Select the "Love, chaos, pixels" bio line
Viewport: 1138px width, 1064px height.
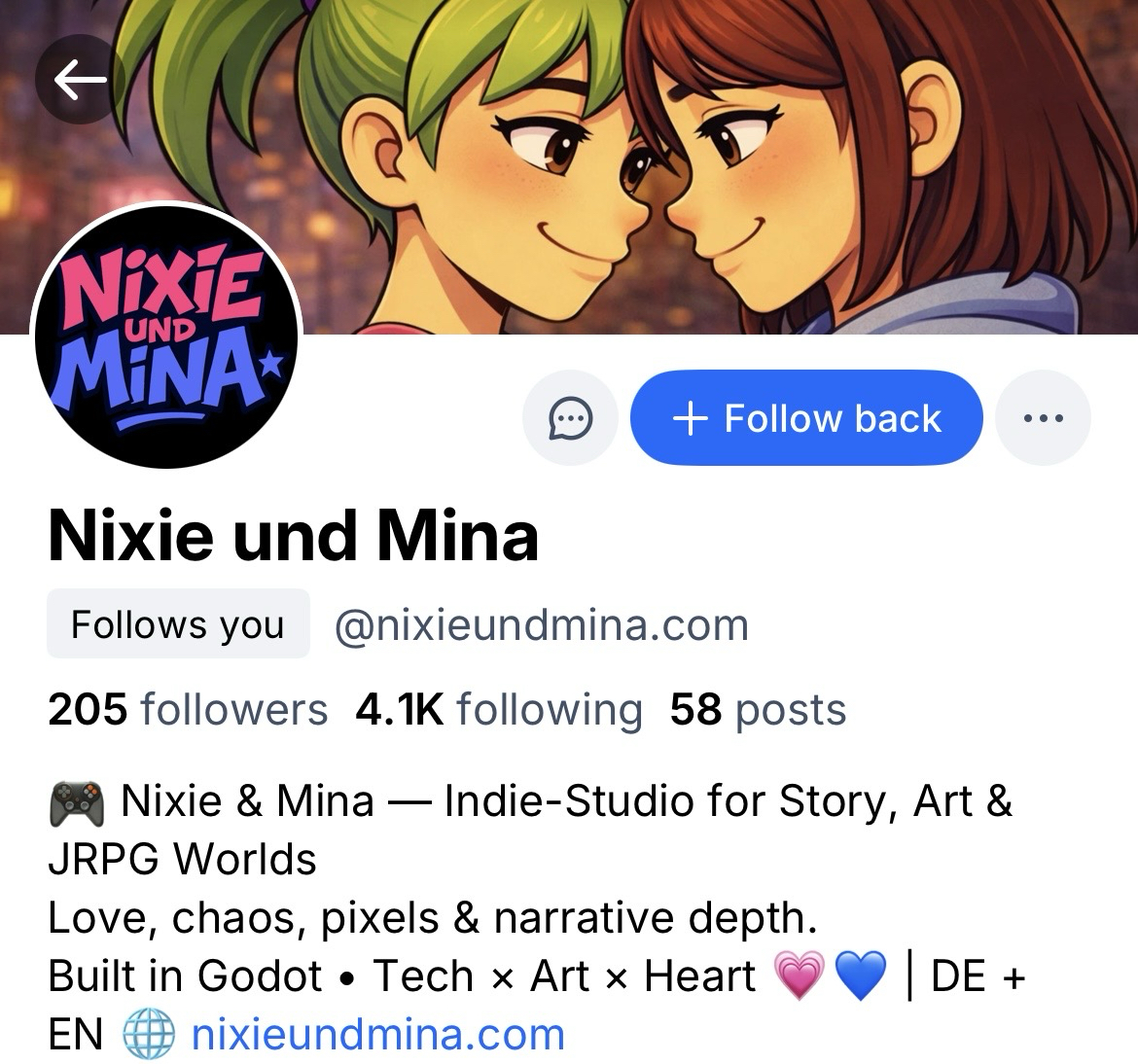tap(433, 917)
